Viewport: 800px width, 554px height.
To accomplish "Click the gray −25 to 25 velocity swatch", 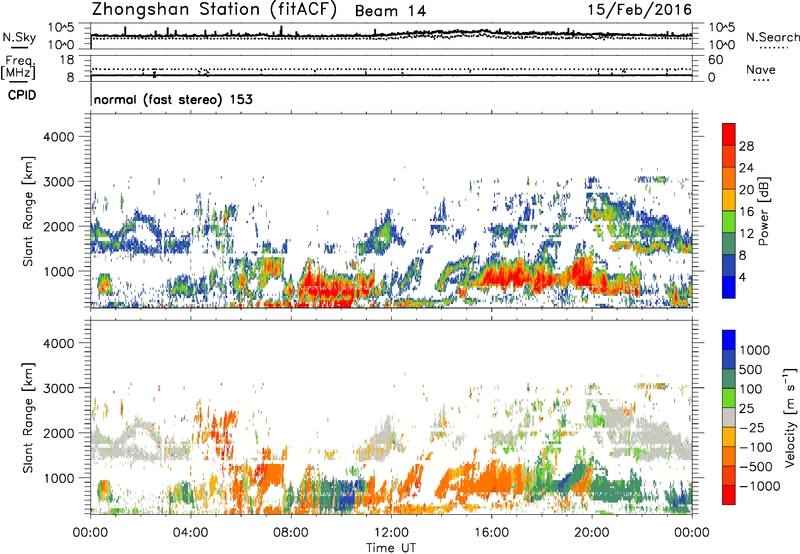I will tap(729, 417).
